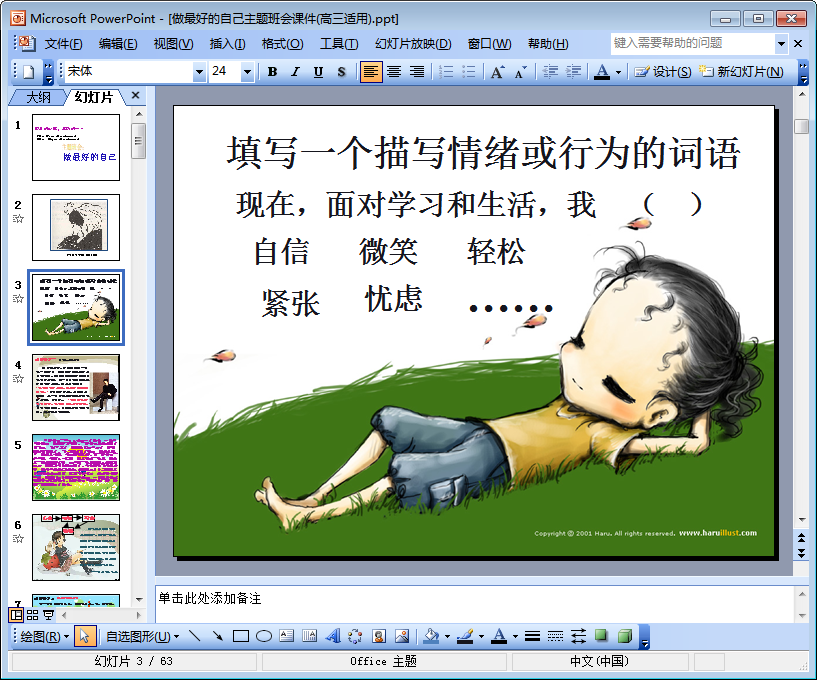Create a new blank presentation document
Viewport: 817px width, 680px height.
pos(29,71)
